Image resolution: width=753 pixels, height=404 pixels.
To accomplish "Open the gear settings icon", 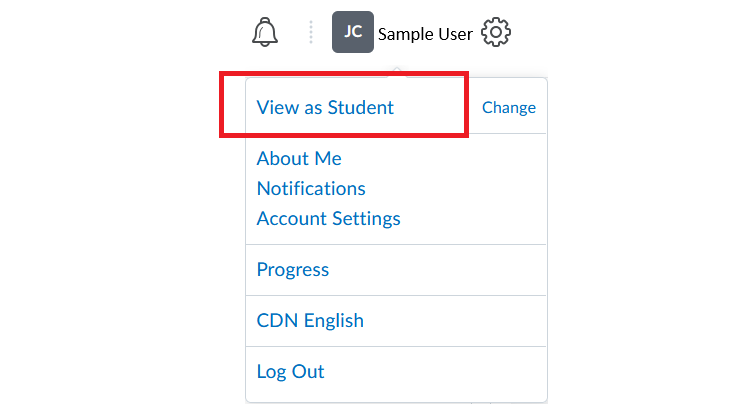I will (496, 32).
